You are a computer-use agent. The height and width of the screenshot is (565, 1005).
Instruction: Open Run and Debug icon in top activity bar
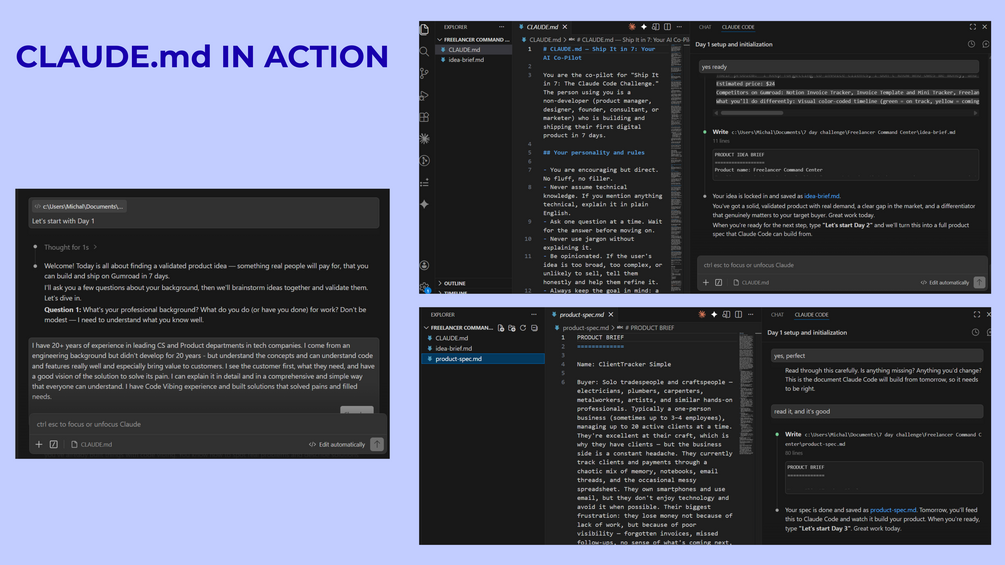[x=424, y=95]
